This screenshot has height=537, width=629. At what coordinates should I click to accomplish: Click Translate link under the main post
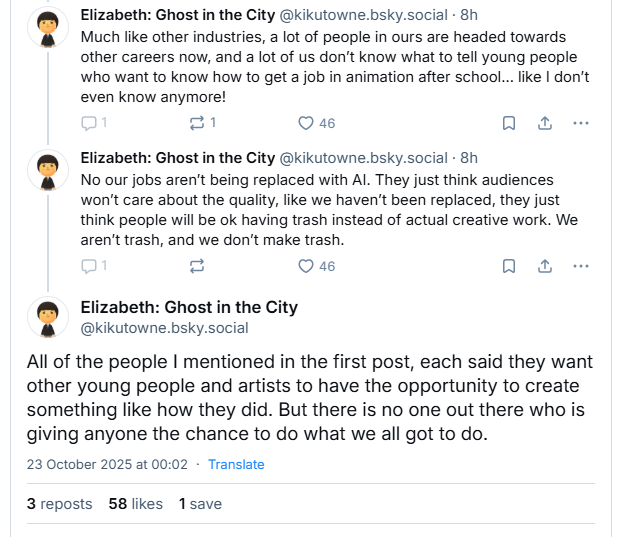[236, 464]
